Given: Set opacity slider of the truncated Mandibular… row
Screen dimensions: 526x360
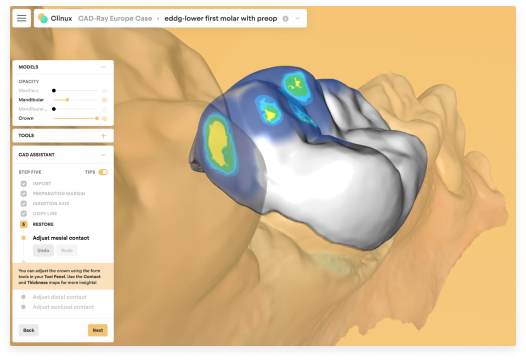Looking at the screenshot, I should click(x=75, y=109).
